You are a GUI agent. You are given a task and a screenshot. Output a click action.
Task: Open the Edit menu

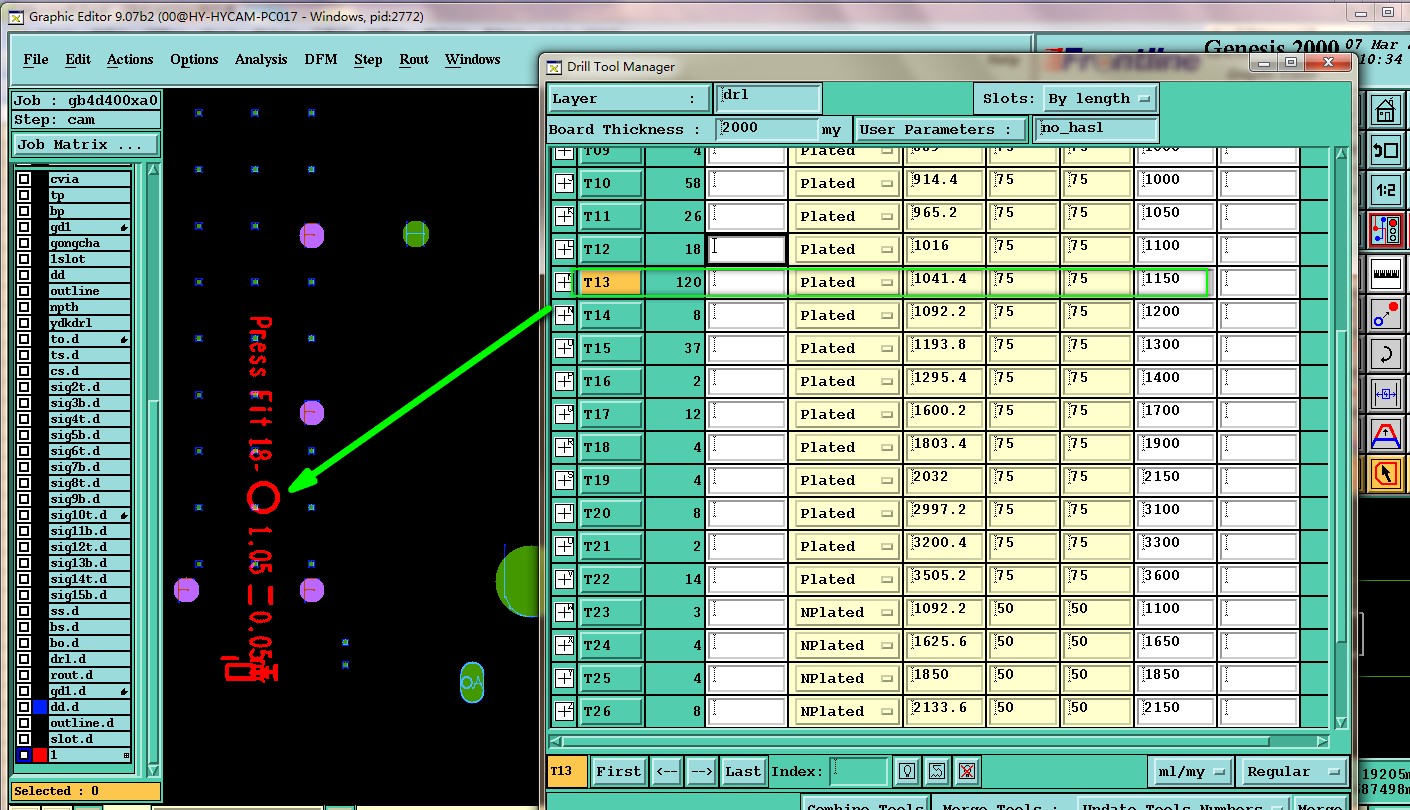(78, 59)
